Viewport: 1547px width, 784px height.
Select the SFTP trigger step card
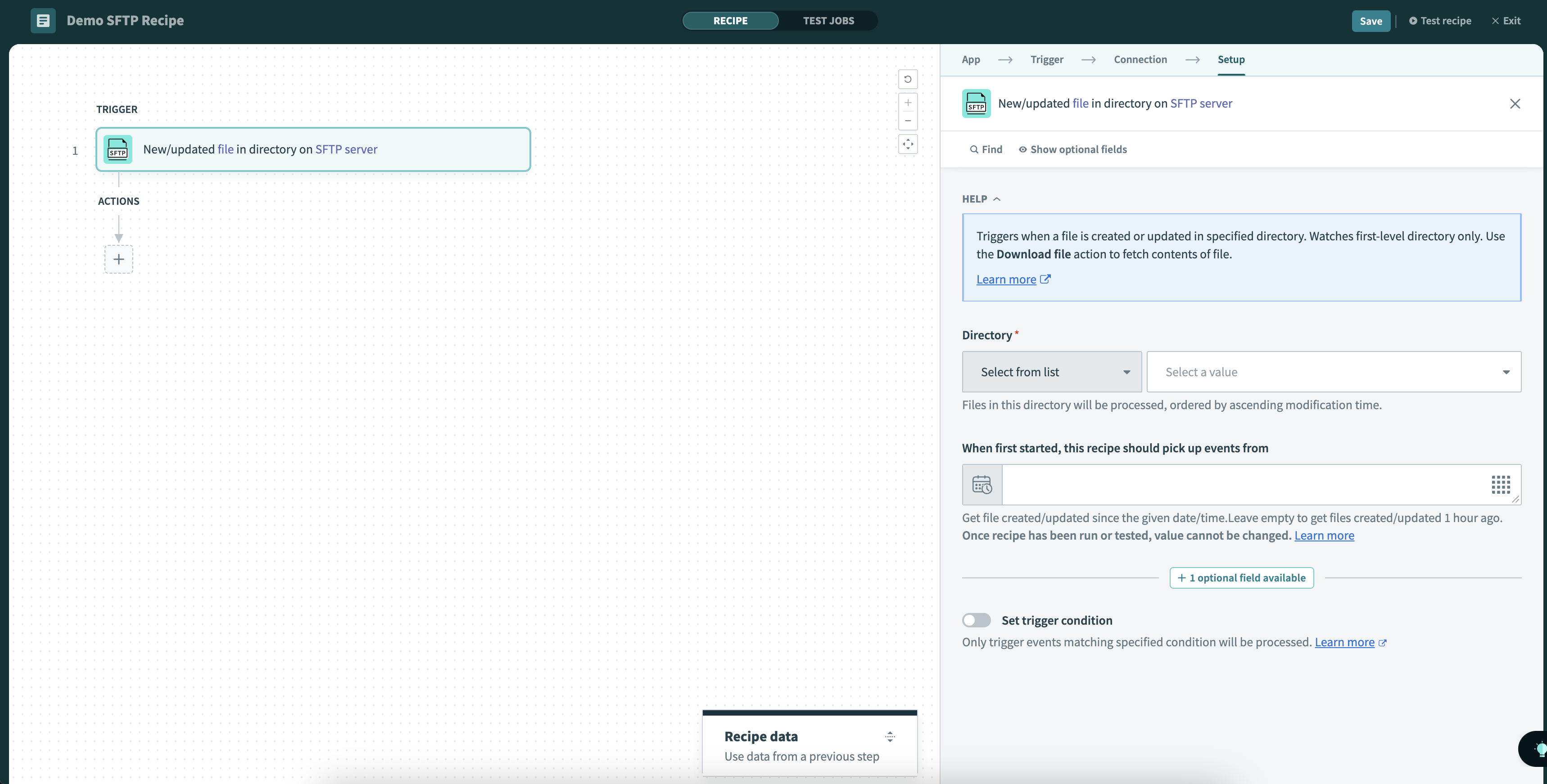coord(313,149)
